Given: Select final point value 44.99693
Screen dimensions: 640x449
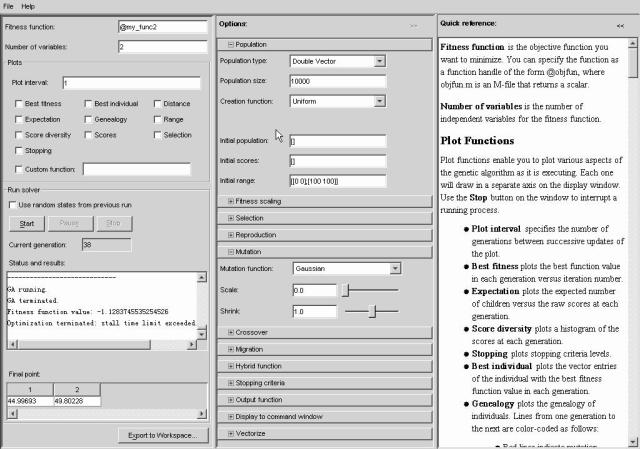Looking at the screenshot, I should tap(30, 401).
